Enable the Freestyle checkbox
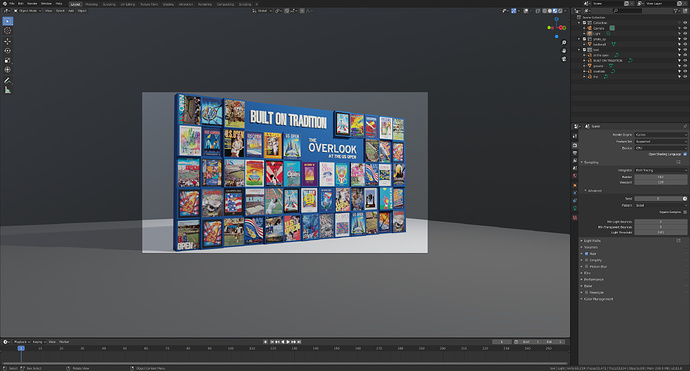The image size is (690, 371). pos(587,292)
